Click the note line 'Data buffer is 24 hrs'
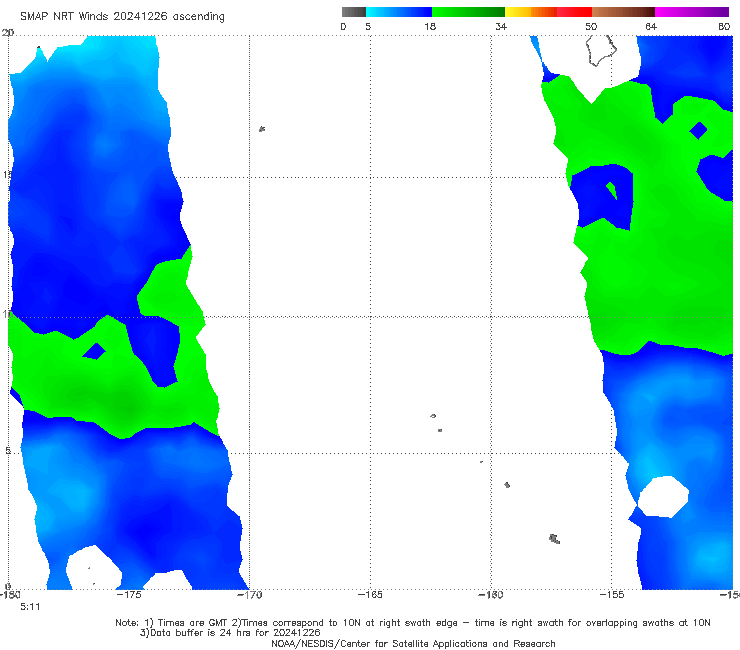 pos(230,633)
